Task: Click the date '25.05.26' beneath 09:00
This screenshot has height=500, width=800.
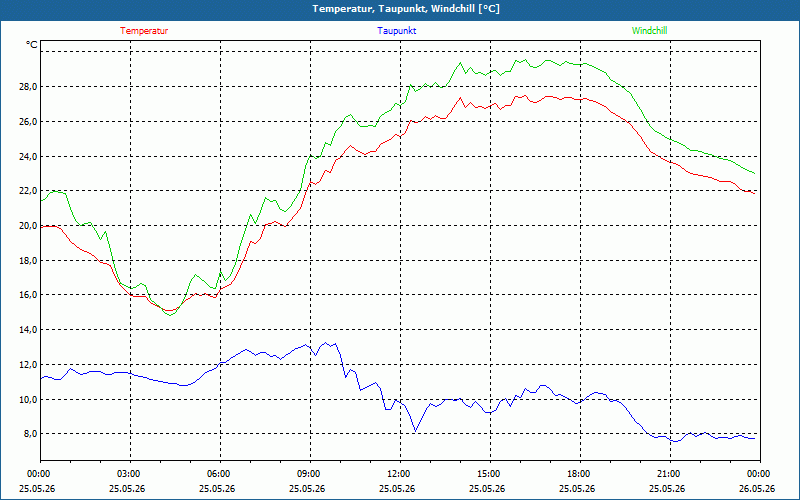Action: point(307,489)
